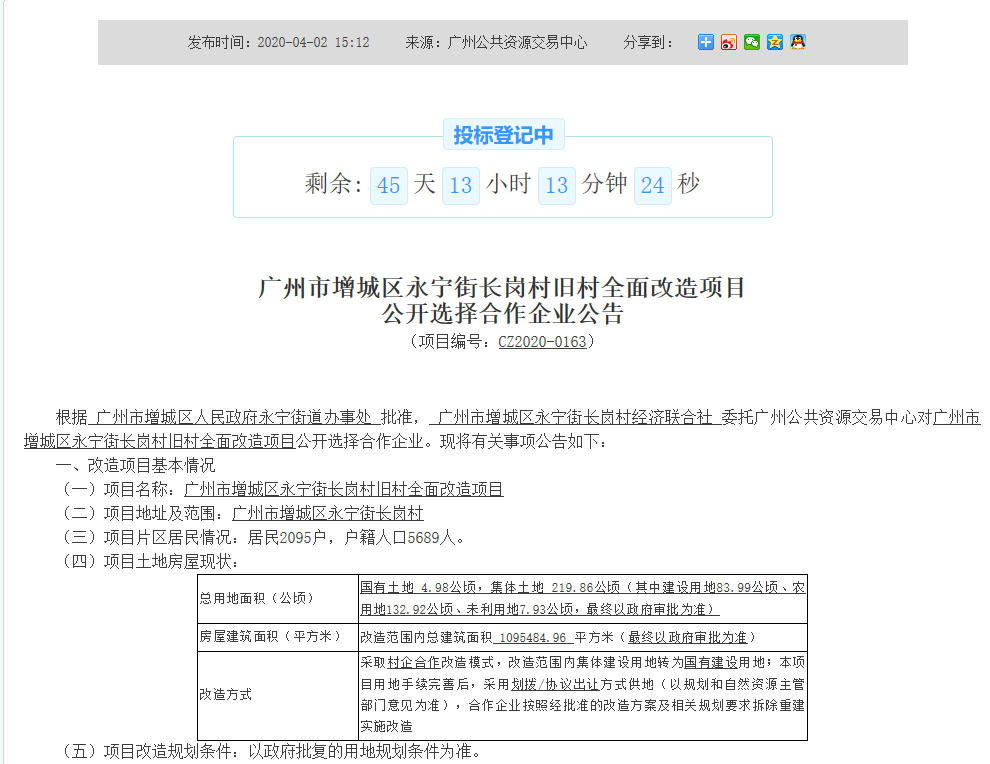
Task: Share to QQ using the penguin icon
Action: pyautogui.click(x=798, y=42)
